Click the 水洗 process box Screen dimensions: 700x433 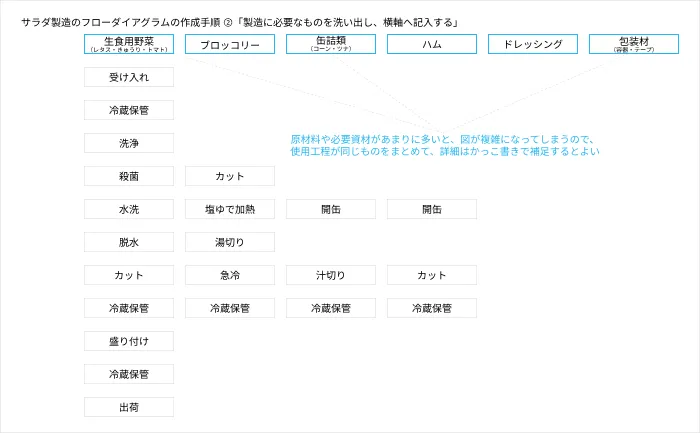coord(129,209)
